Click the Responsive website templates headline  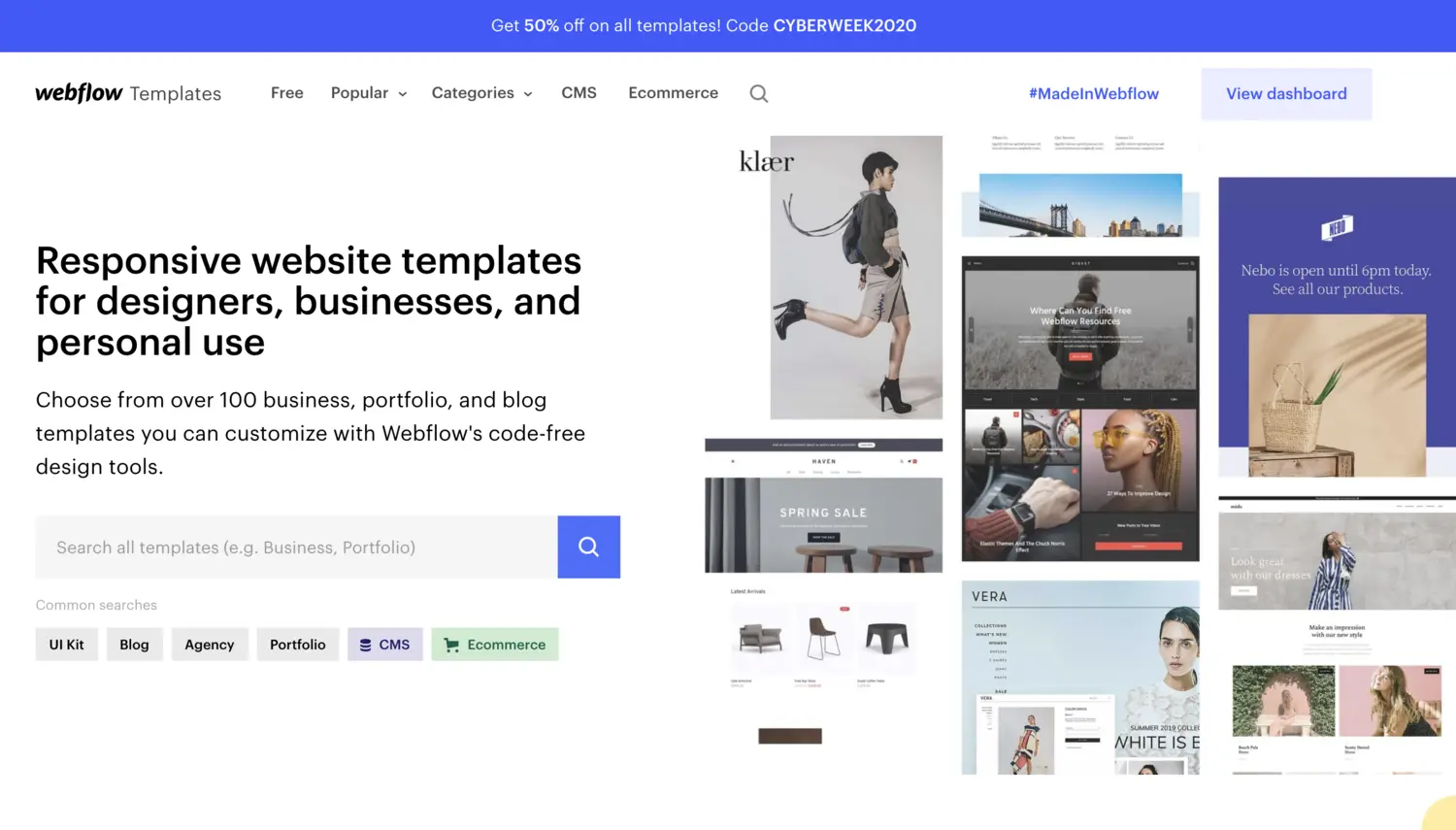point(309,301)
